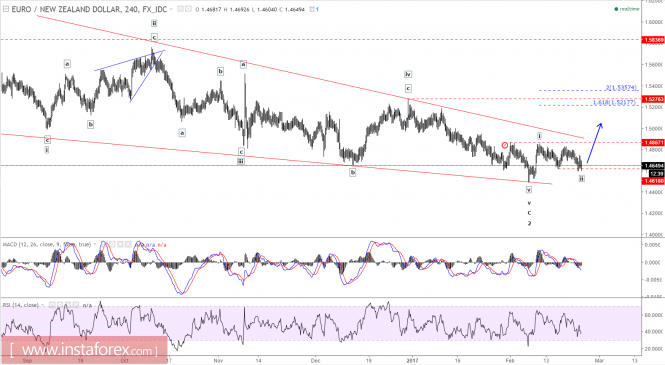The height and width of the screenshot is (365, 665).
Task: Click the RSI (14, close) label
Action: 21,305
